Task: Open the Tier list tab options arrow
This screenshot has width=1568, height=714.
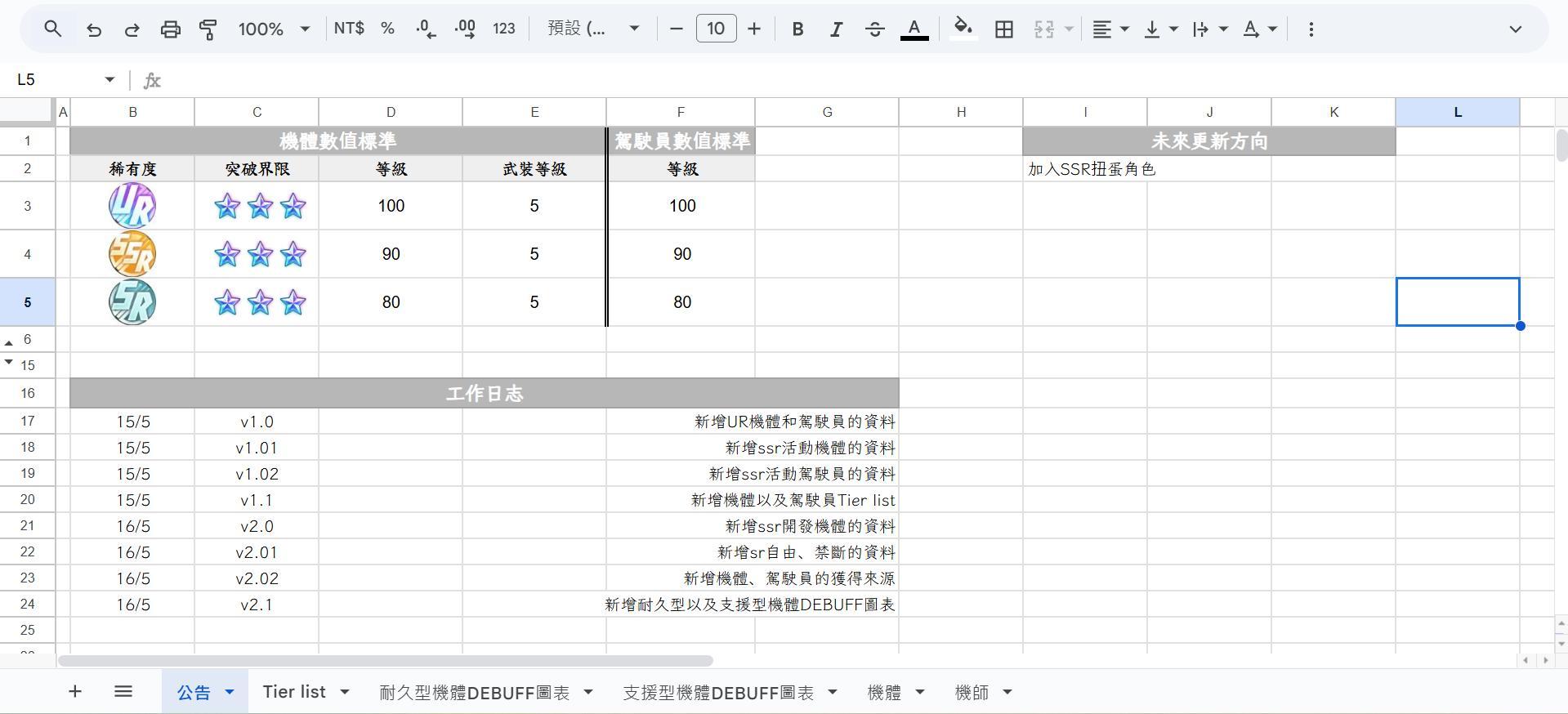Action: (344, 692)
